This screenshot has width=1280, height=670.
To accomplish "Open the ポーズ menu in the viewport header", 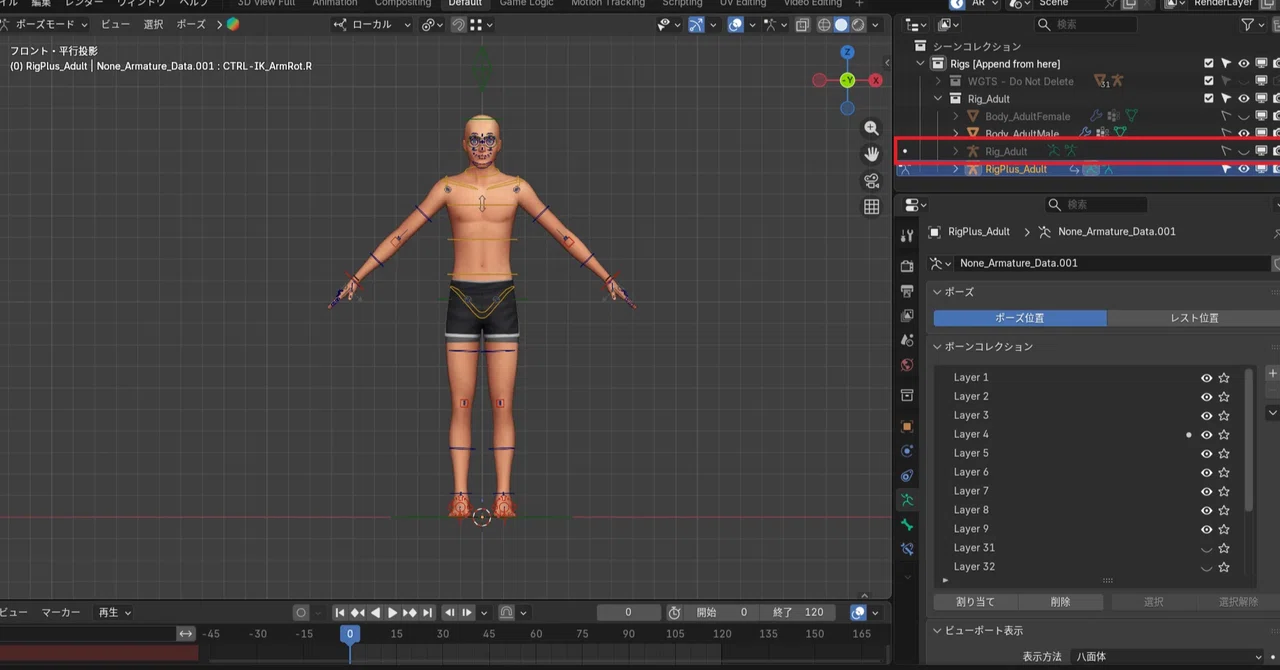I will pos(191,25).
